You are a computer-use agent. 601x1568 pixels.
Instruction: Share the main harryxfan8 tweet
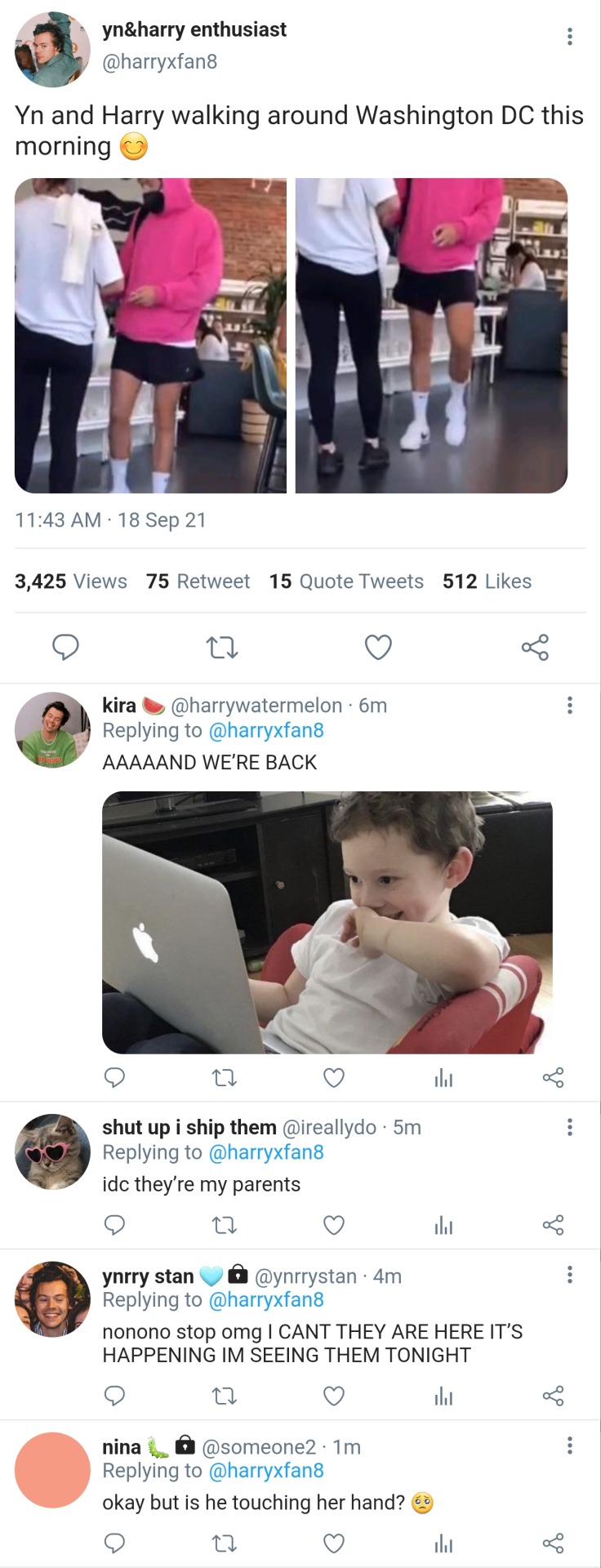(535, 648)
